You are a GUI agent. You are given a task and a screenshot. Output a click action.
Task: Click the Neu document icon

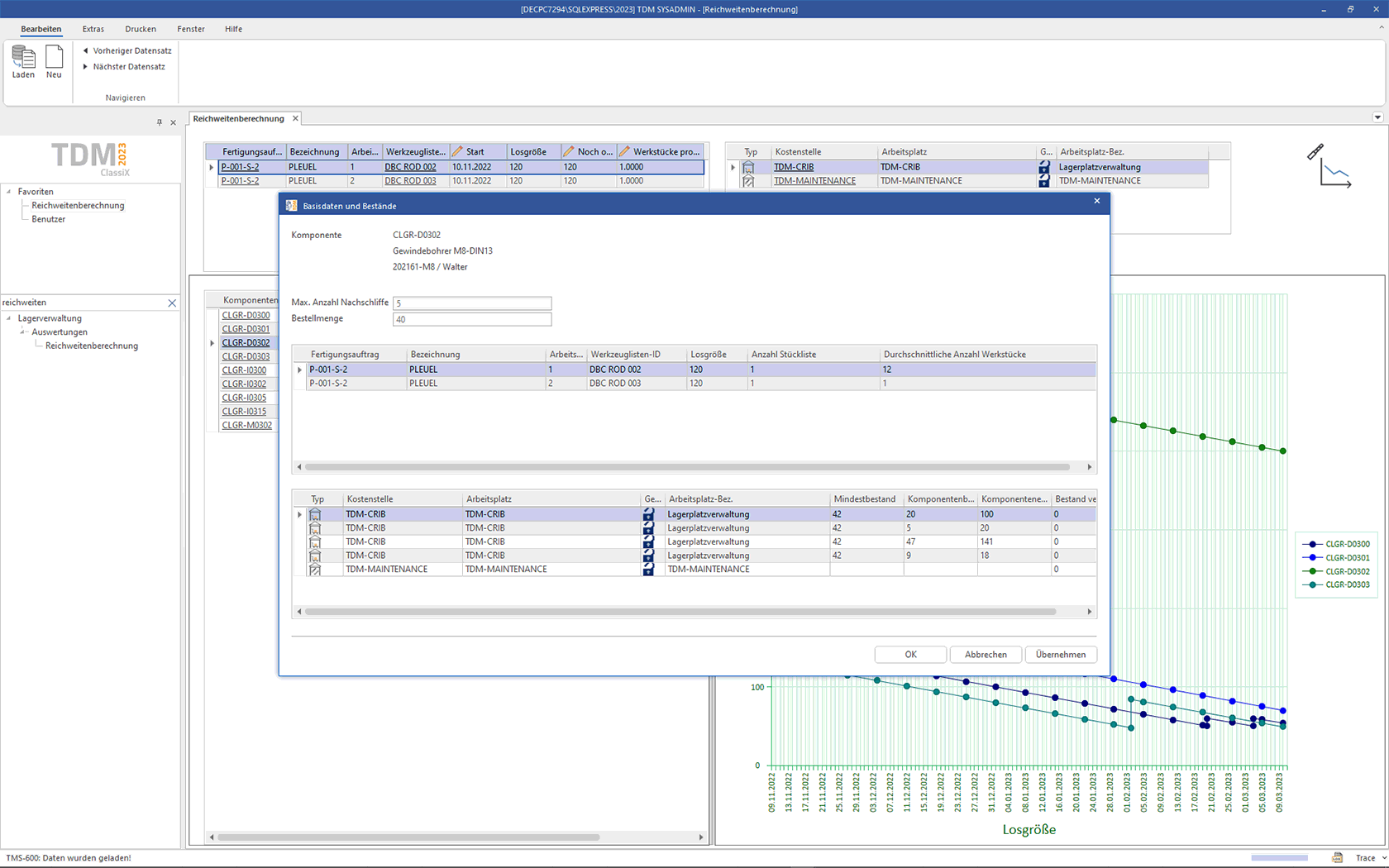[x=54, y=57]
